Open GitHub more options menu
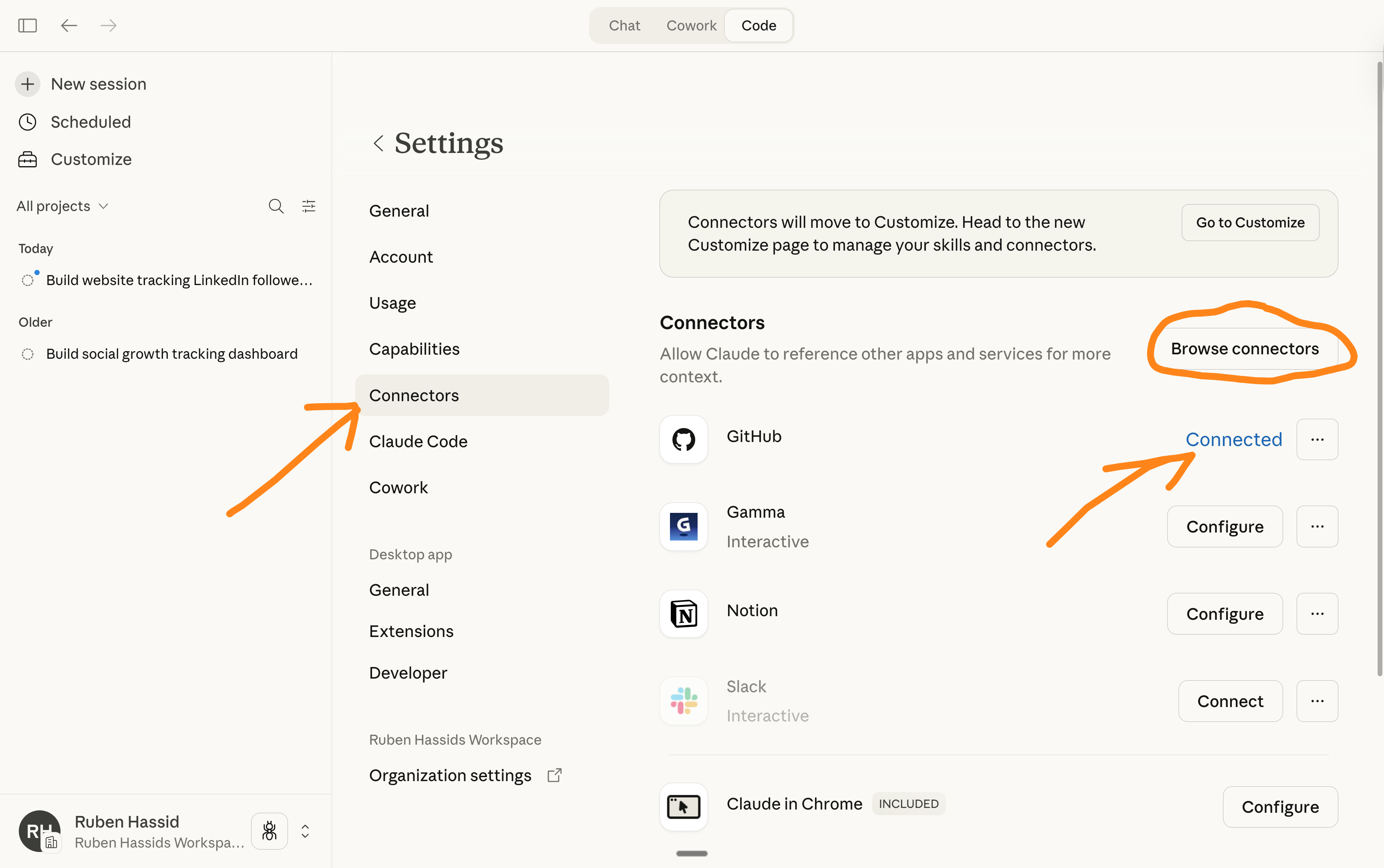 point(1317,440)
